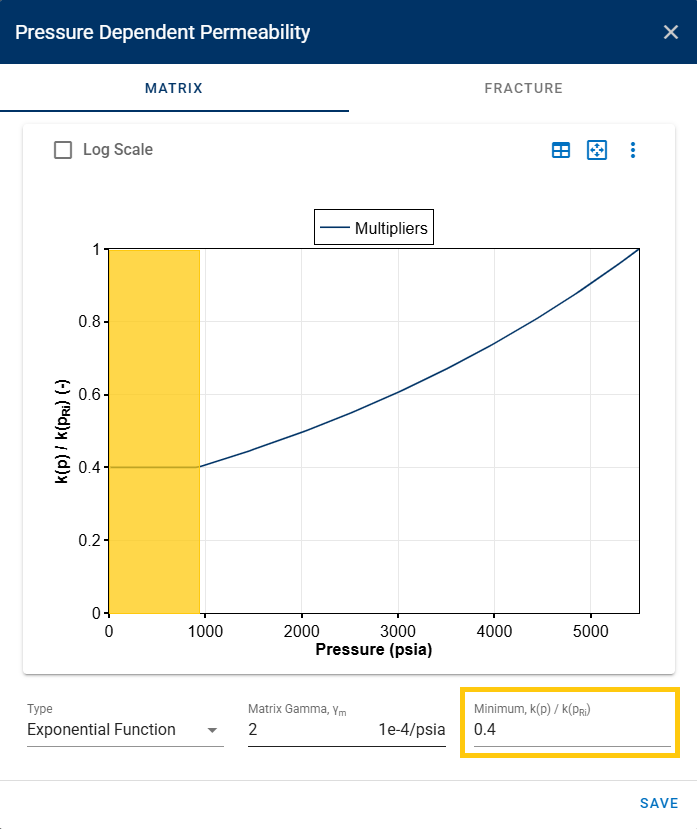
Task: Click the Multipliers legend entry
Action: coord(373,227)
